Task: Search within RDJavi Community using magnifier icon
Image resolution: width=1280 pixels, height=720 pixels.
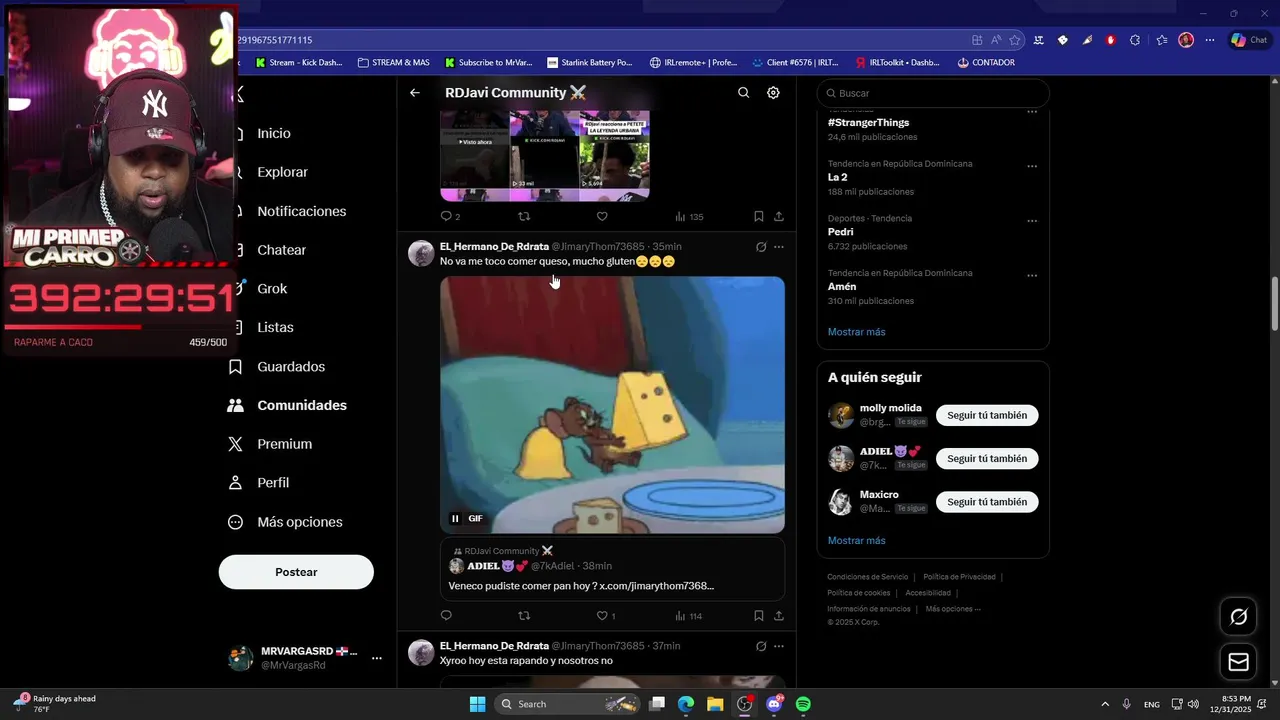Action: pyautogui.click(x=743, y=93)
